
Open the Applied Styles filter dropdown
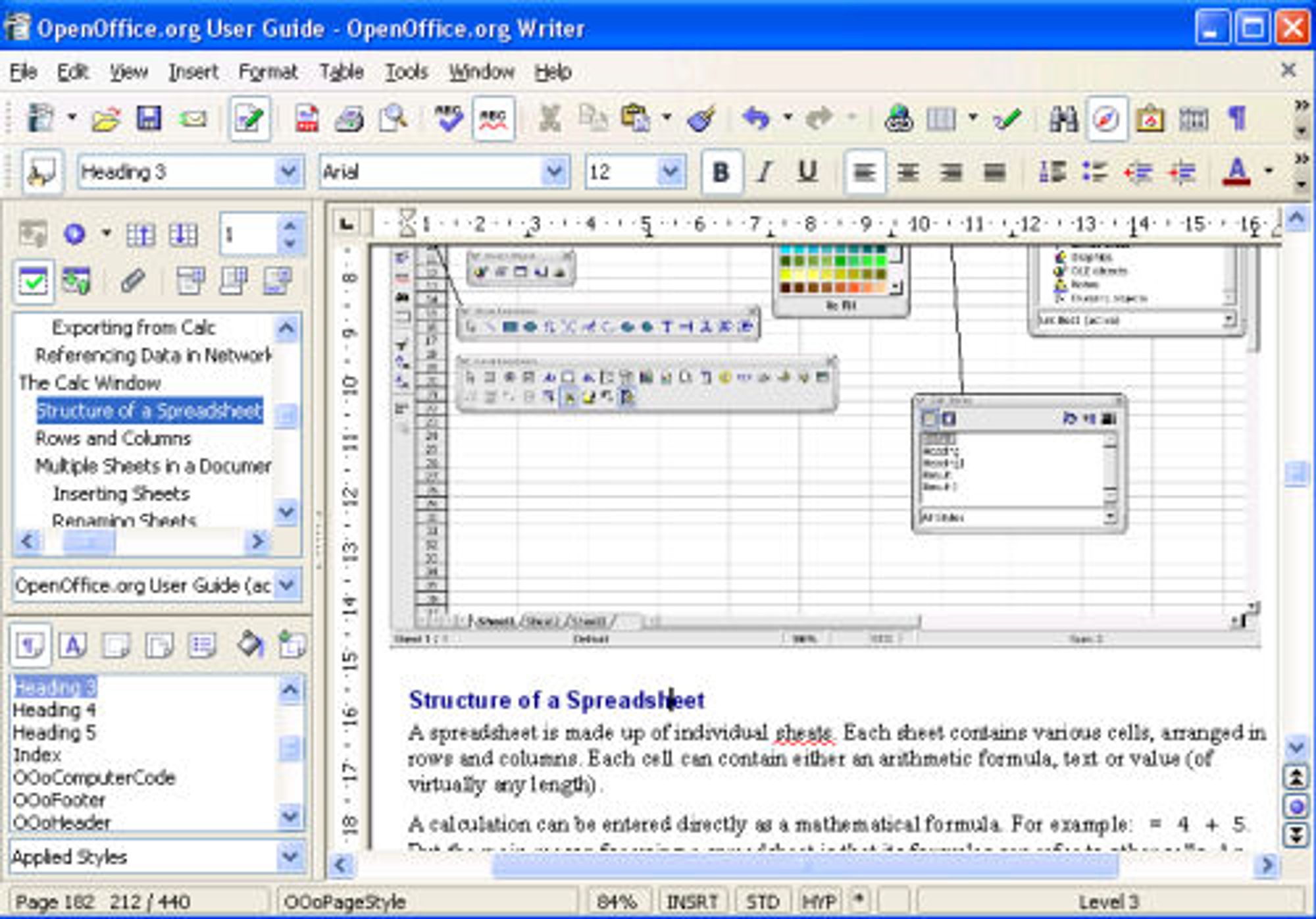click(289, 856)
